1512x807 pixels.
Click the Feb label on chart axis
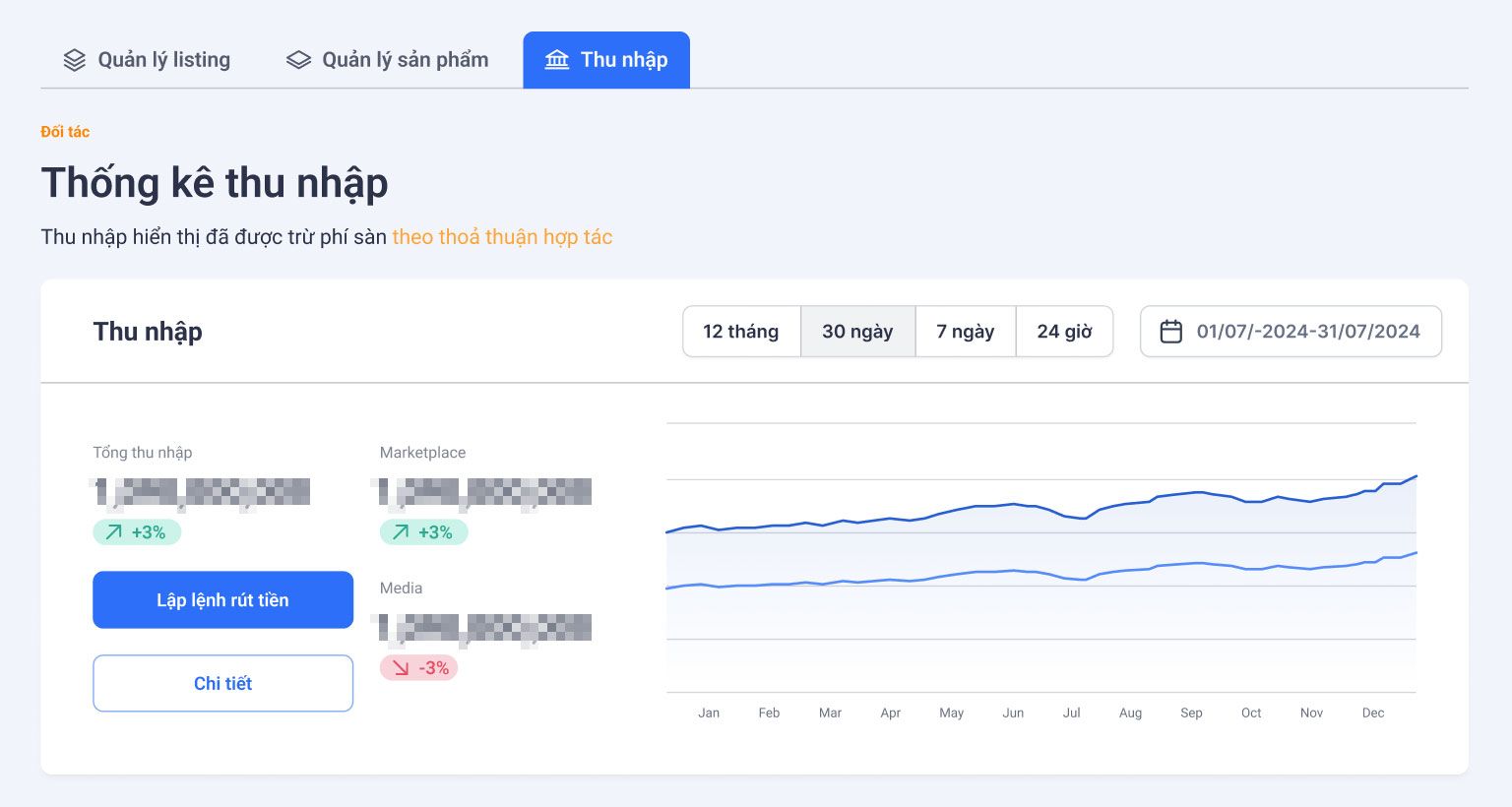(x=769, y=713)
